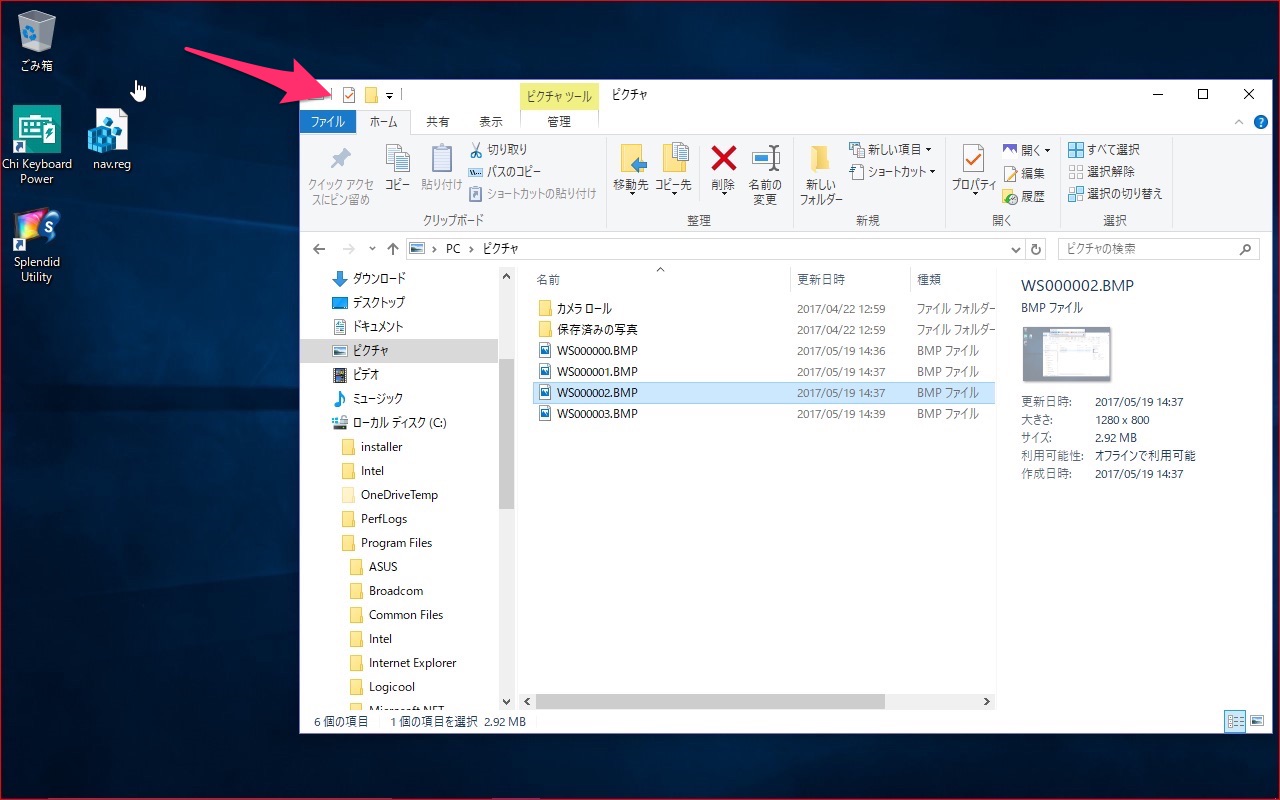This screenshot has width=1280, height=800.
Task: Switch to large icons view in status bar
Action: pyautogui.click(x=1257, y=721)
